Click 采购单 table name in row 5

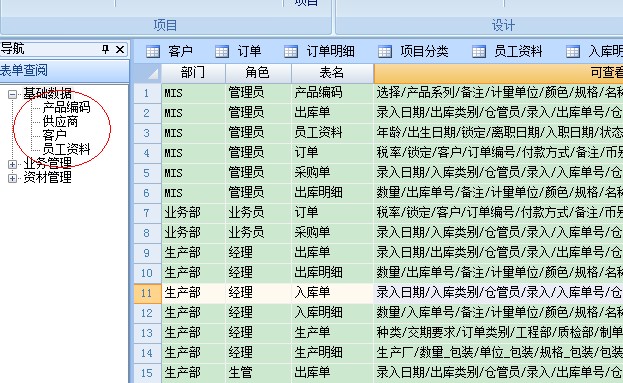click(332, 173)
